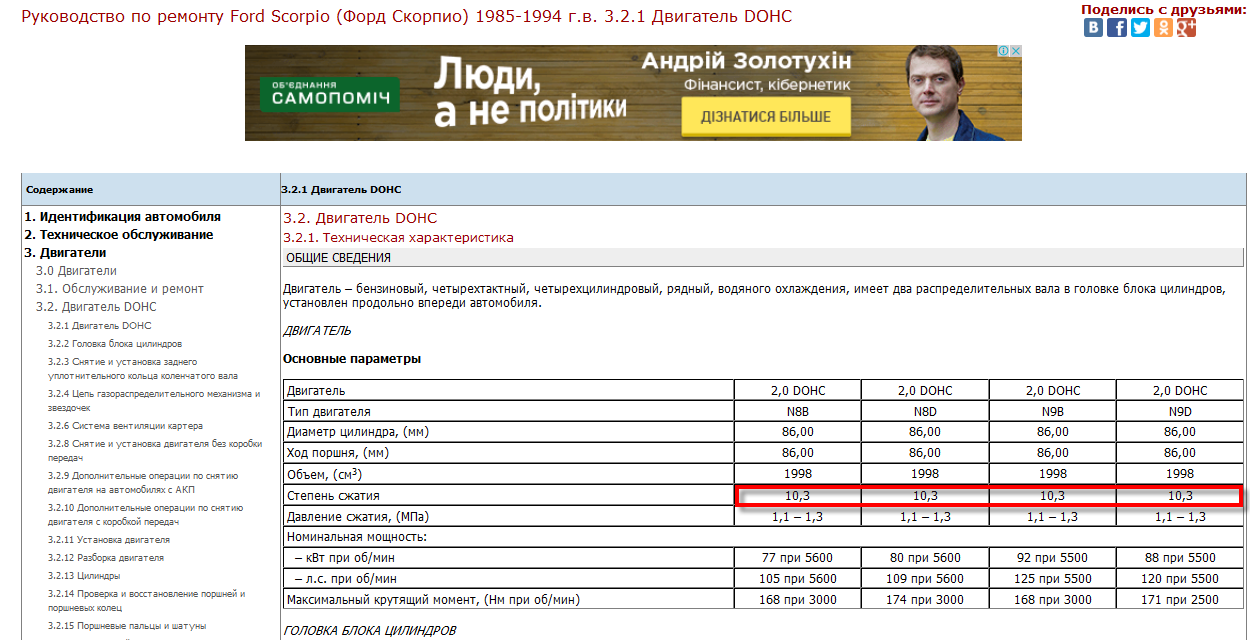Click the Содержание sidebar header
Screen dimensions: 1250x640
(60, 189)
